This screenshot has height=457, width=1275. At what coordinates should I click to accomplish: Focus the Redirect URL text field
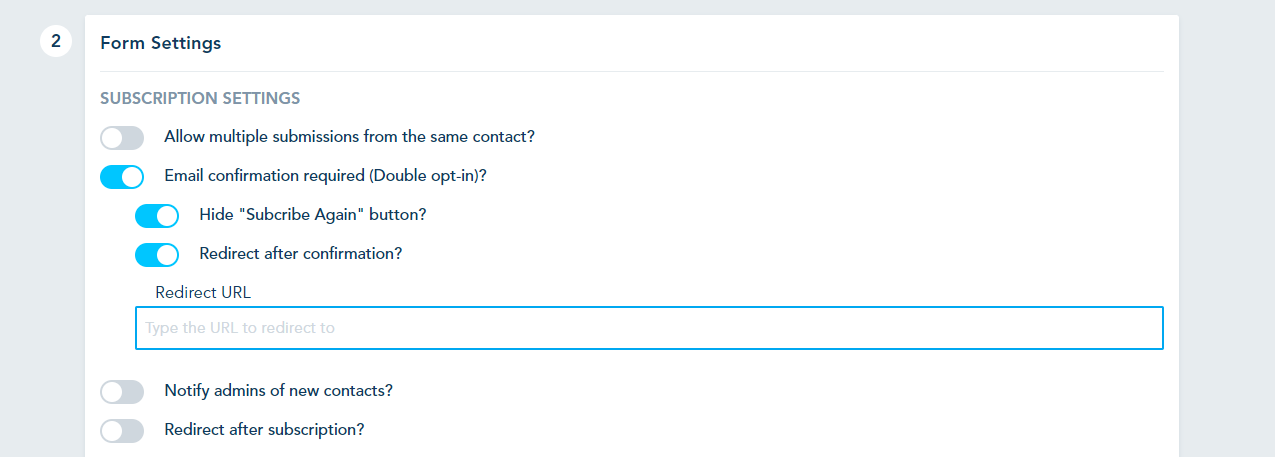648,328
